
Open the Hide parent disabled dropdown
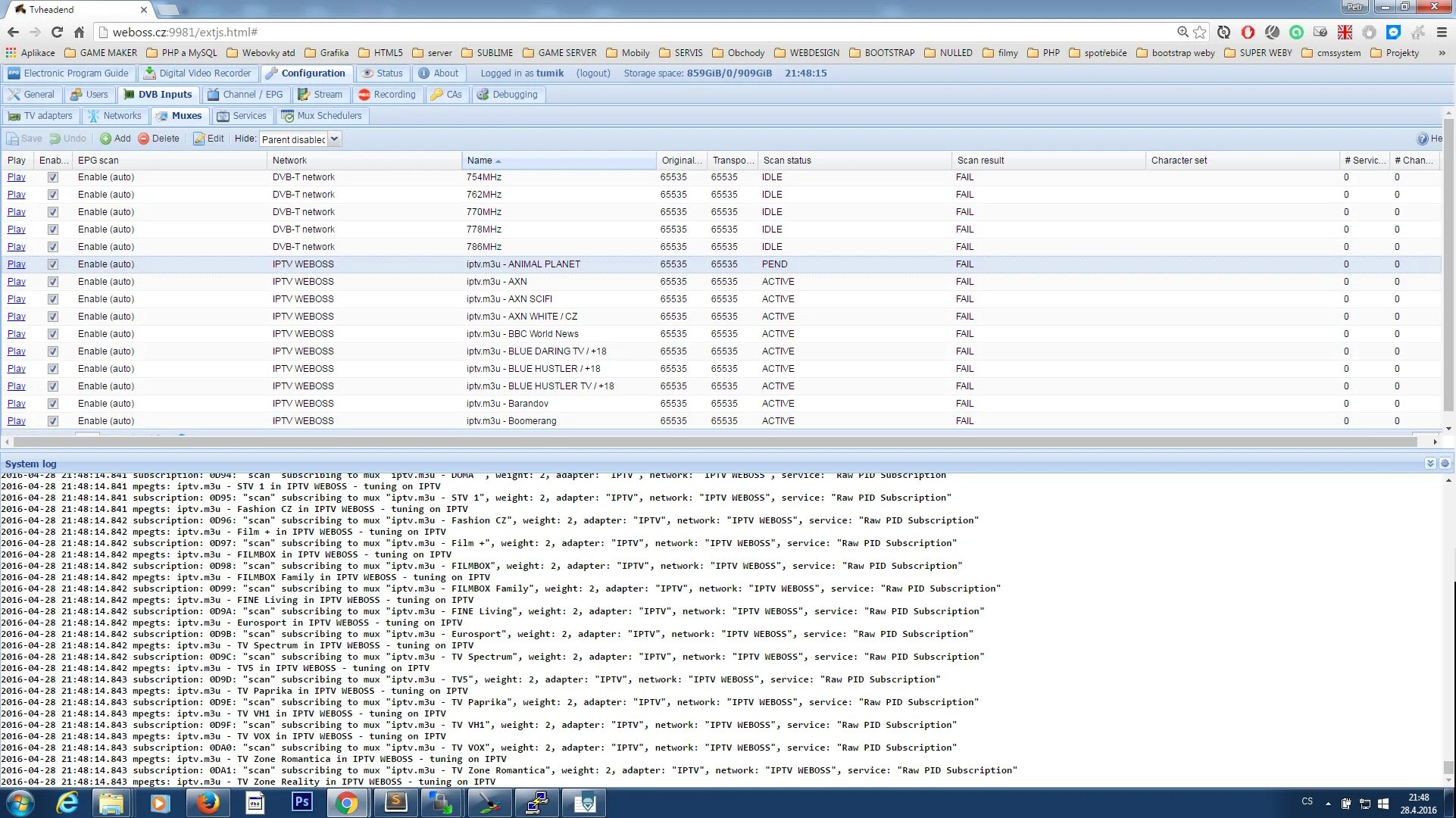coord(334,139)
